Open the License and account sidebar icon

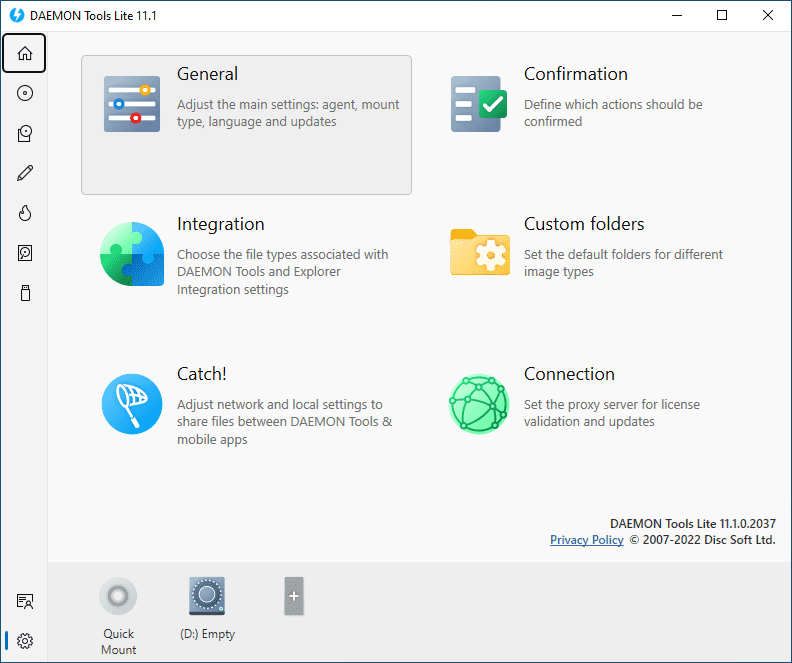25,601
